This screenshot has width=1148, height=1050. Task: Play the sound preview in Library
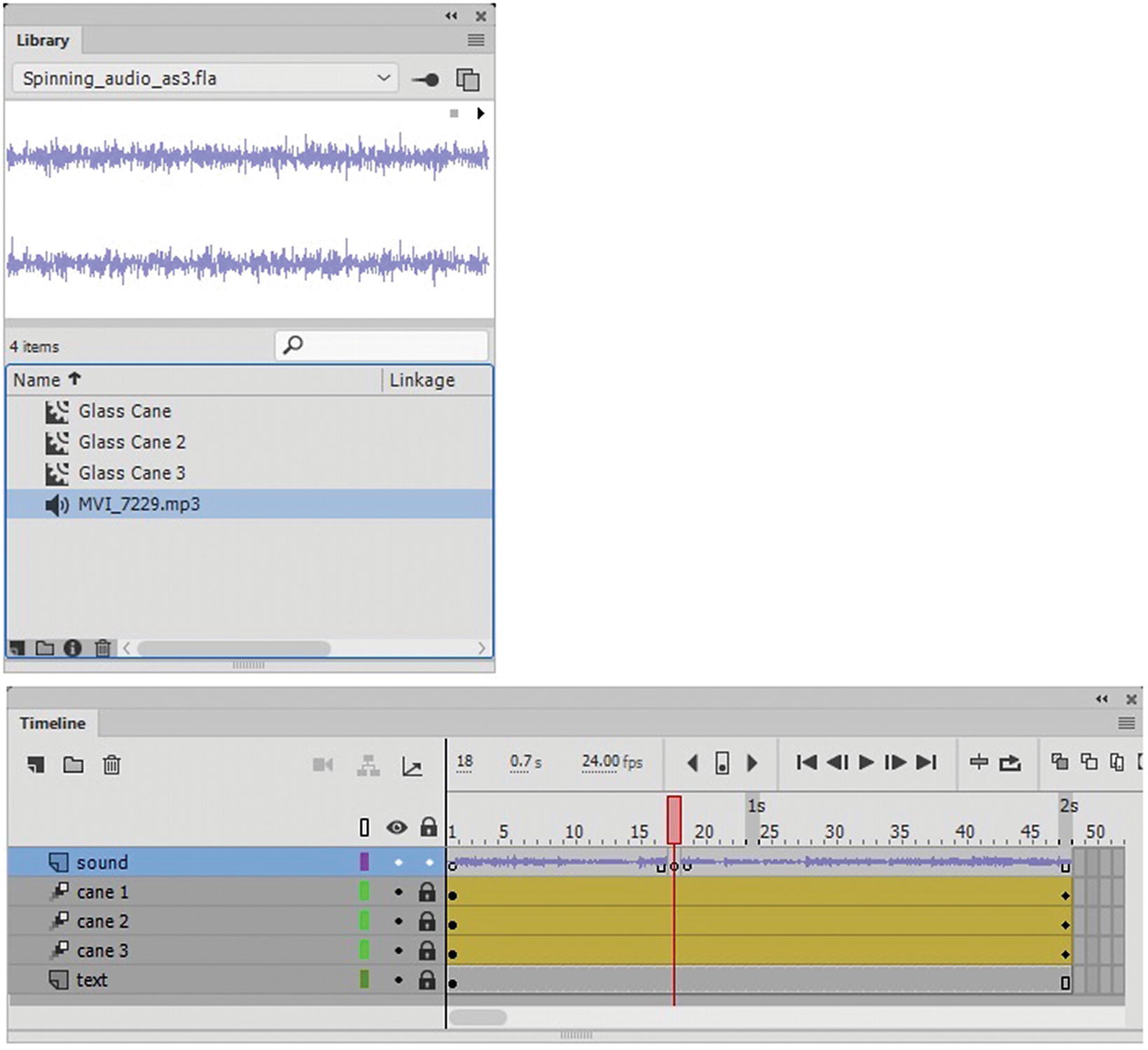point(480,113)
